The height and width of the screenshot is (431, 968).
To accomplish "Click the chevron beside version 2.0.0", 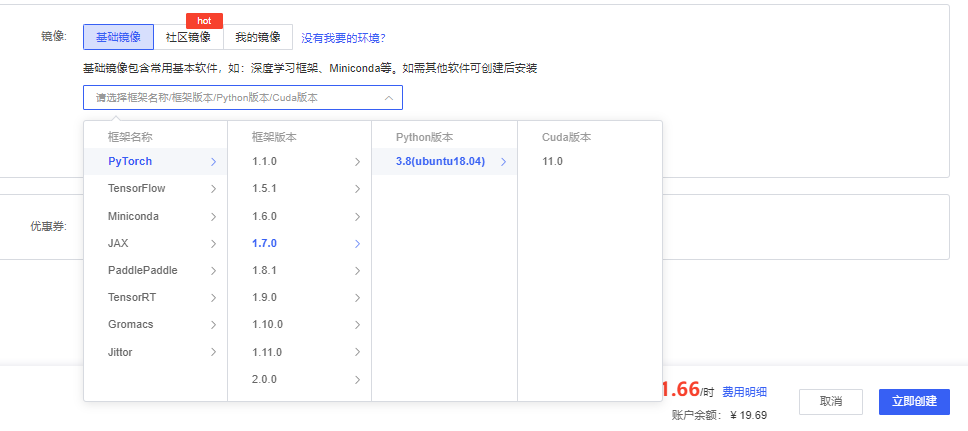I will 357,380.
